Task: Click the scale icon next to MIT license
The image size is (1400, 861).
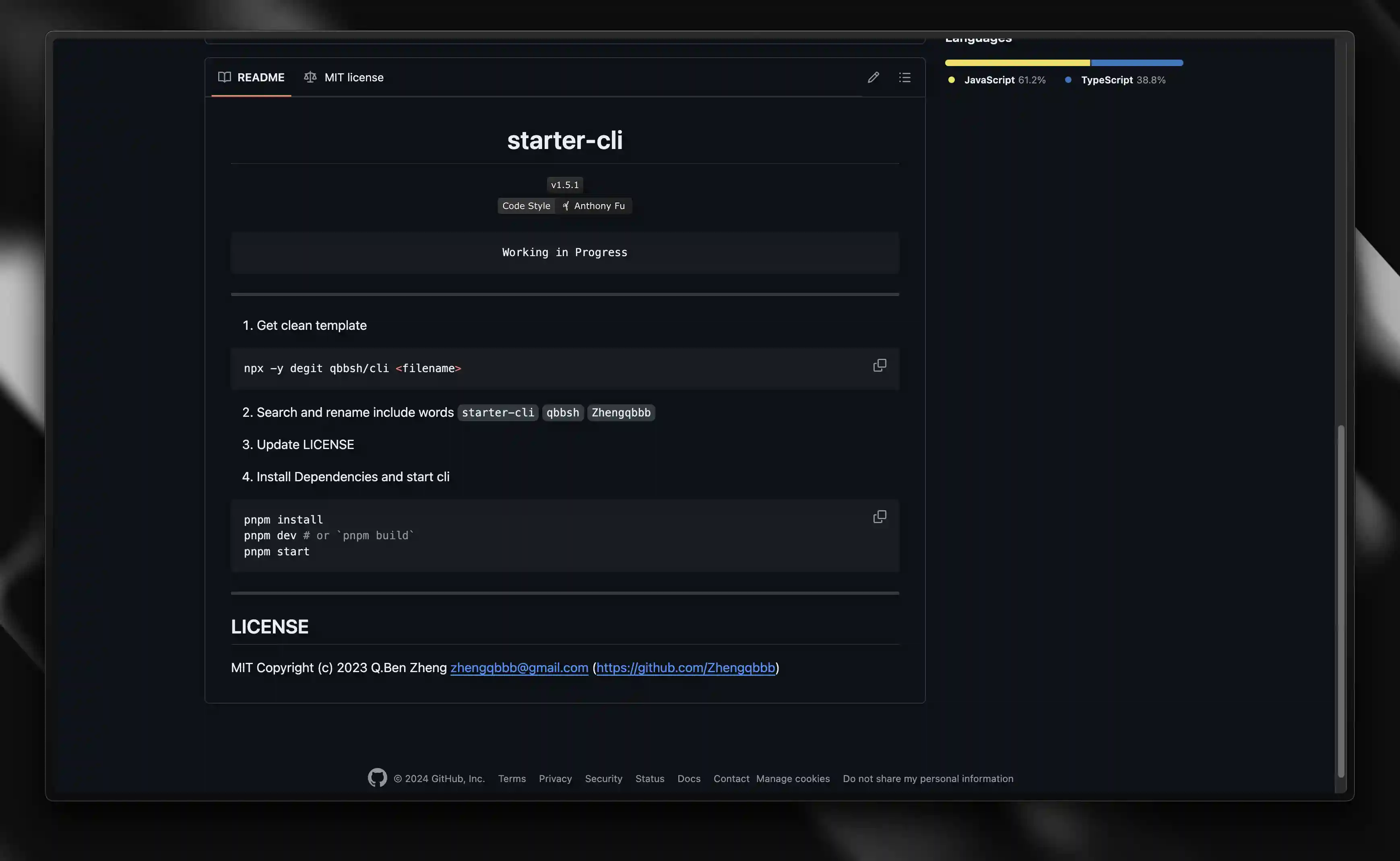Action: tap(310, 77)
